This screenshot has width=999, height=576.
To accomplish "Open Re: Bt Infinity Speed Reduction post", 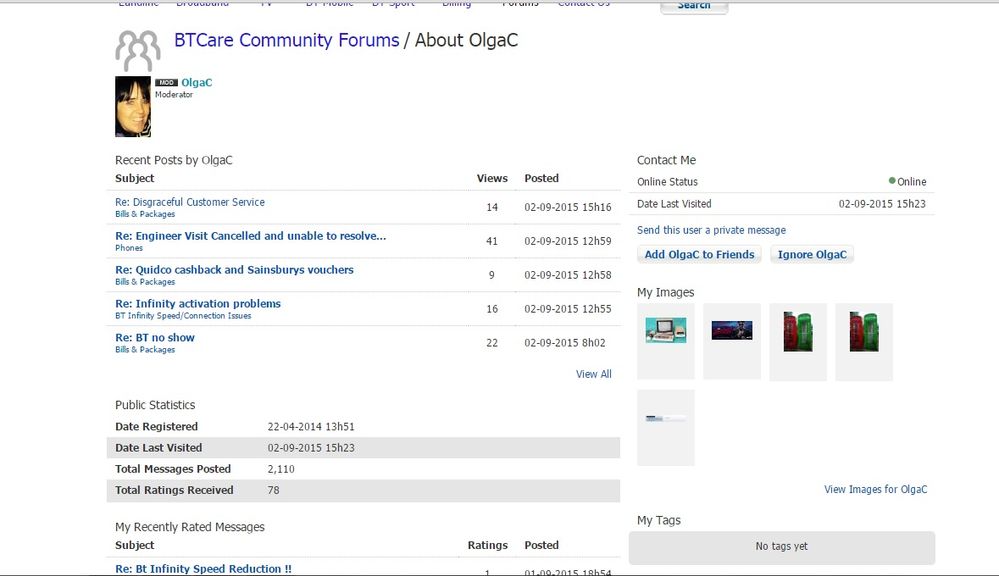I will [203, 569].
